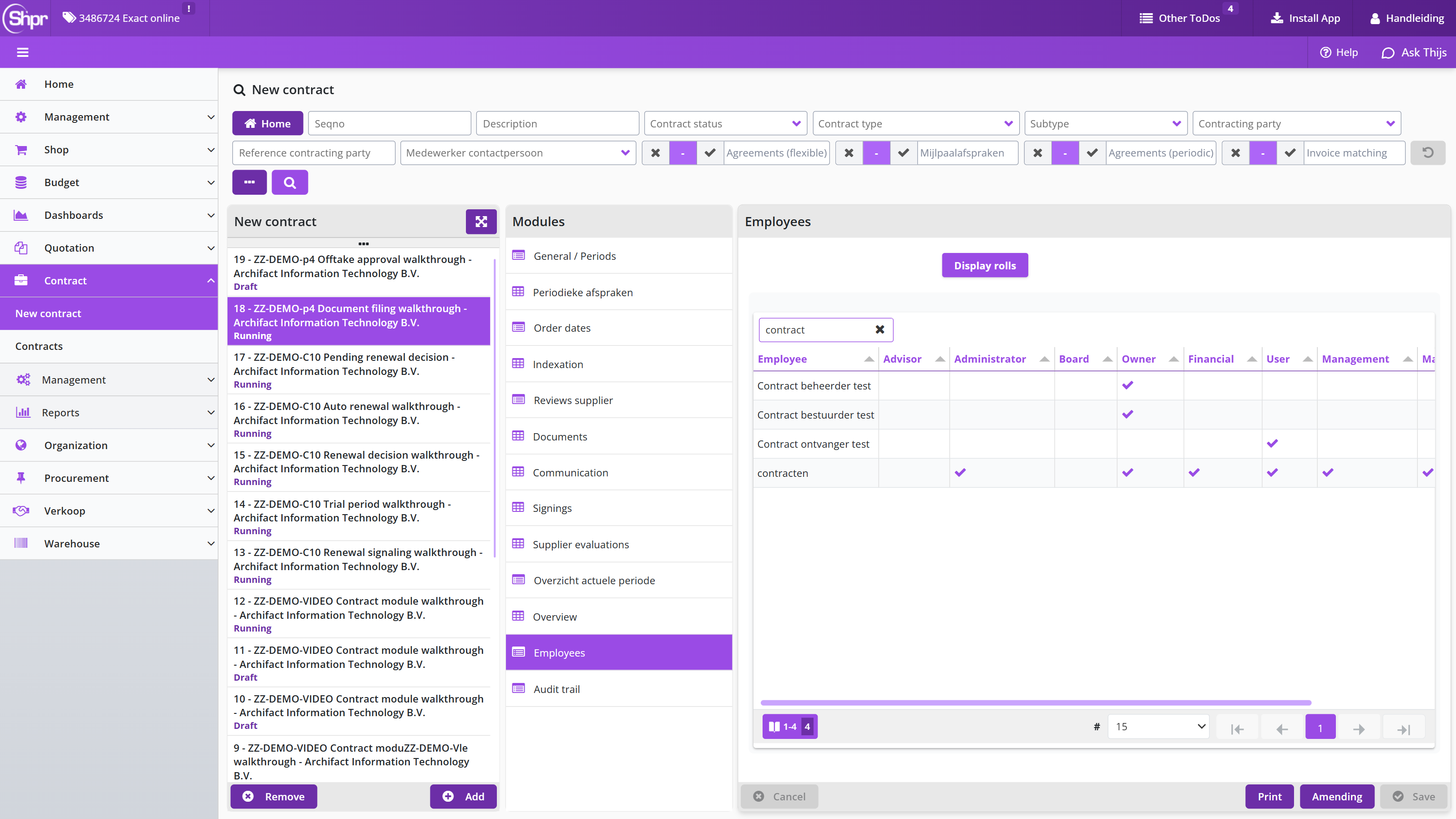The height and width of the screenshot is (819, 1456).
Task: Select contract 17 Pending renewal decision
Action: [359, 370]
